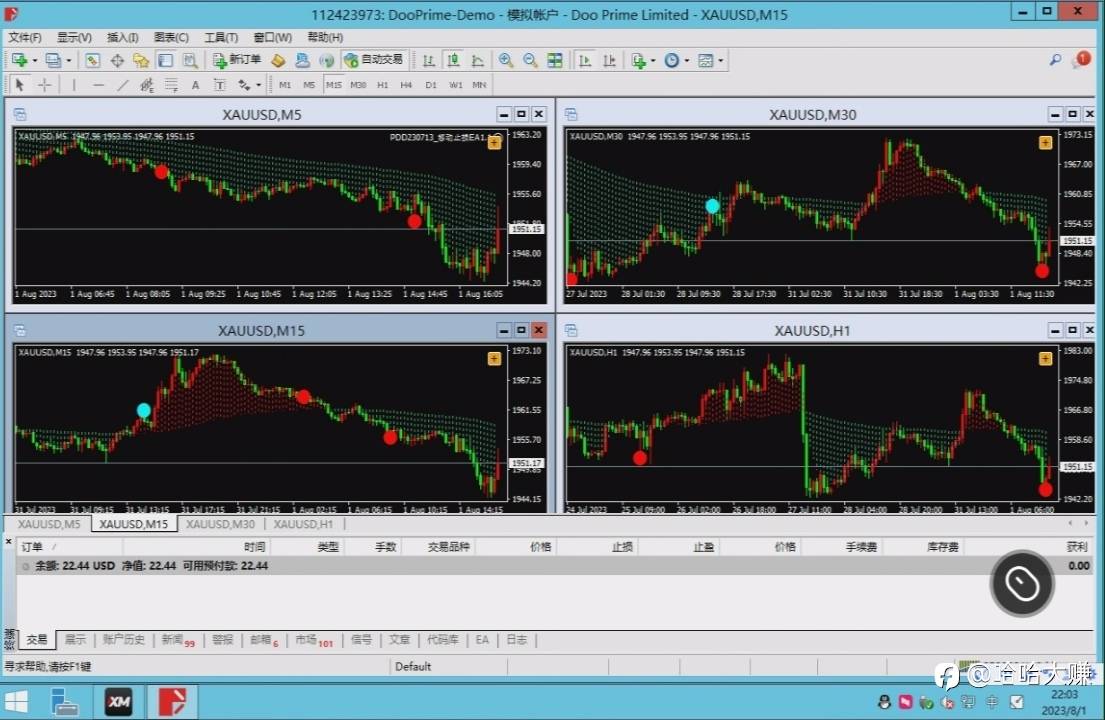Select the Horizontal Line drawing tool
This screenshot has width=1105, height=720.
98,85
